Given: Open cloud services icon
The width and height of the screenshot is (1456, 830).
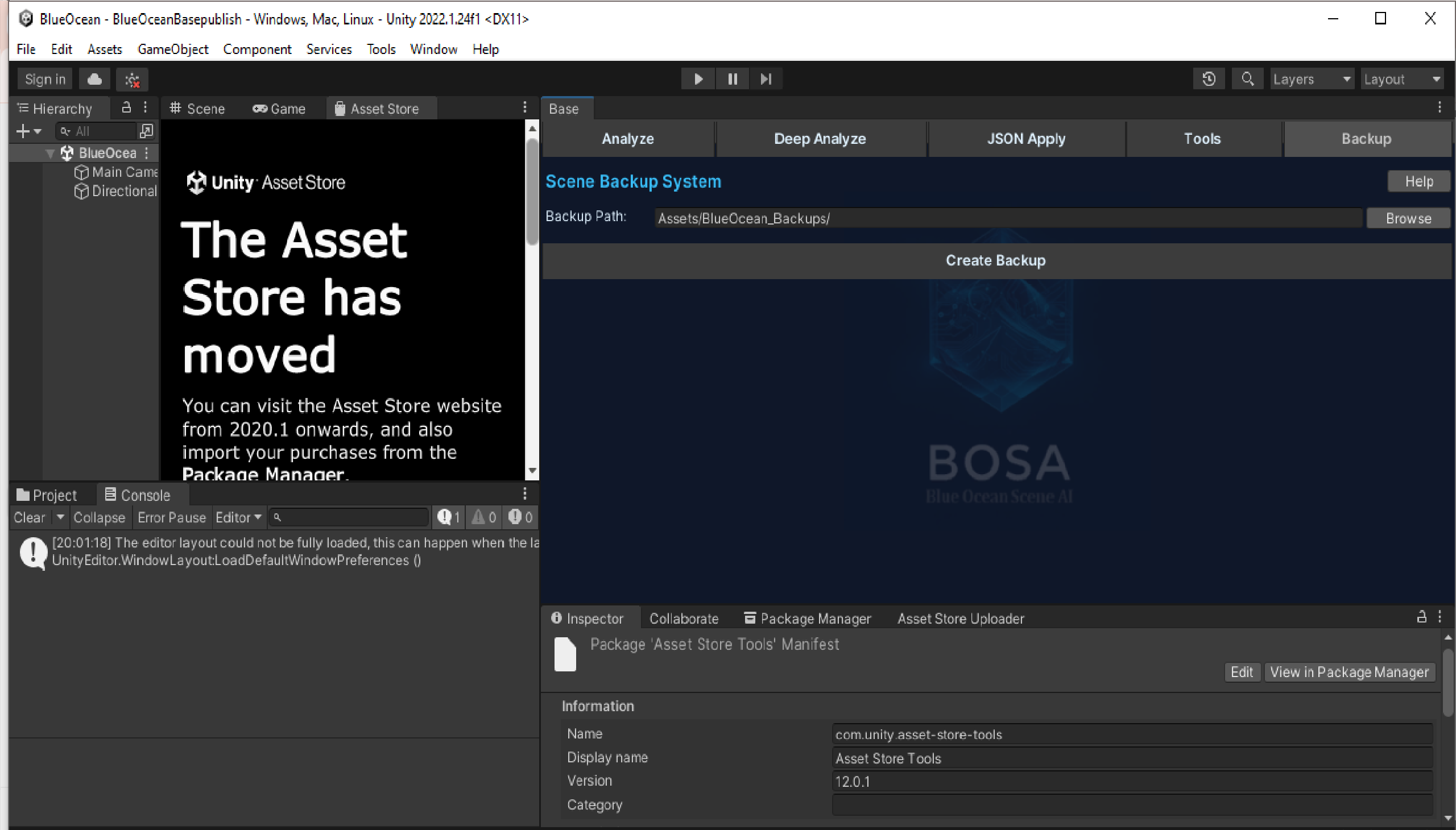Looking at the screenshot, I should (x=94, y=78).
